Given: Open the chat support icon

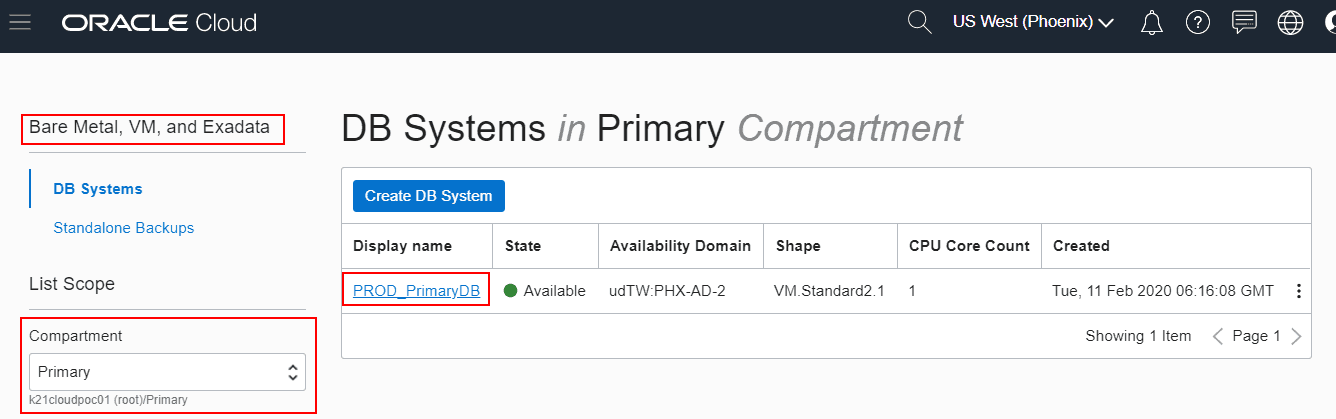Looking at the screenshot, I should coord(1244,22).
